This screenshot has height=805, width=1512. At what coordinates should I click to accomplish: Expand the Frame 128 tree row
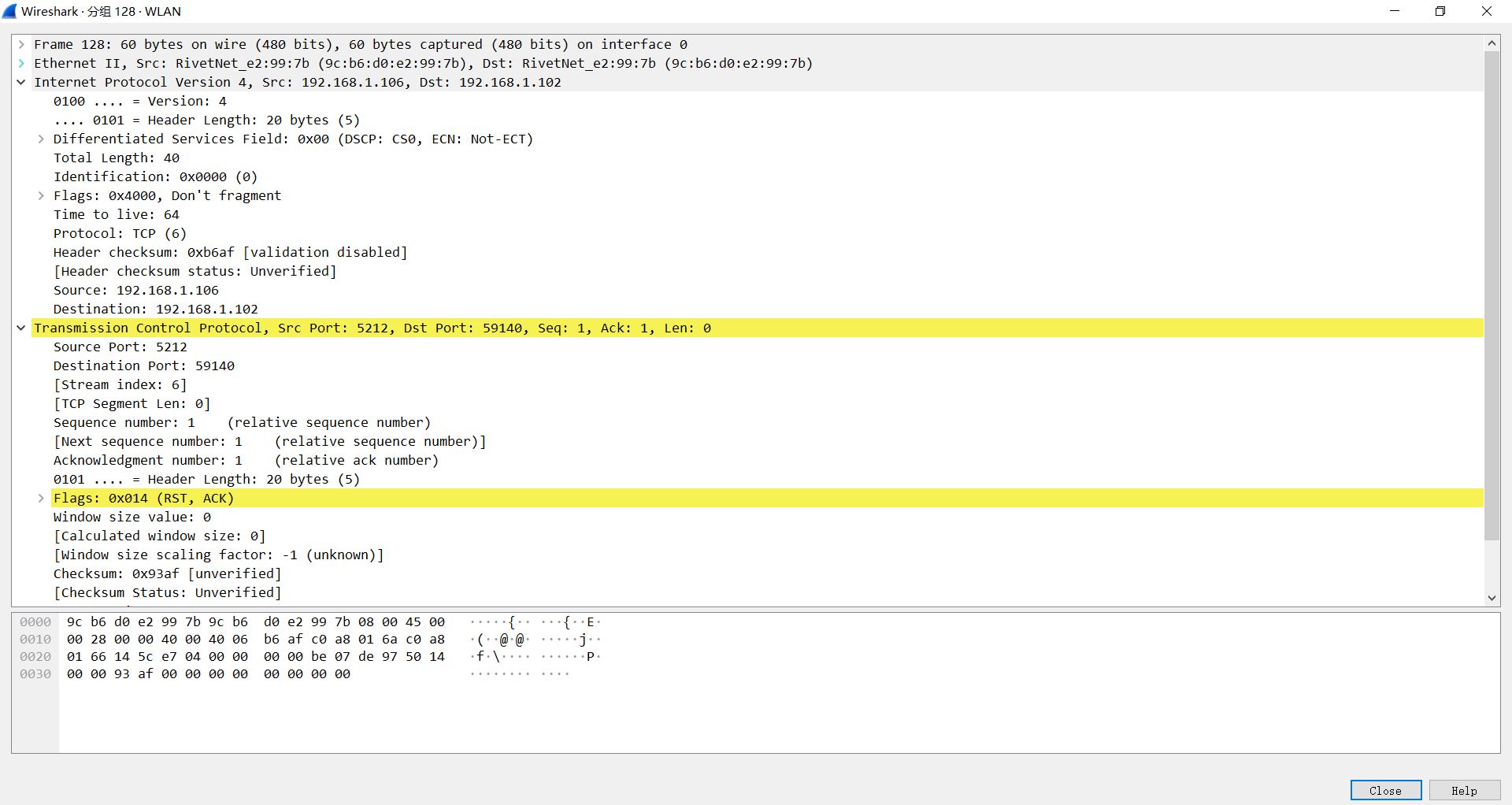click(21, 45)
